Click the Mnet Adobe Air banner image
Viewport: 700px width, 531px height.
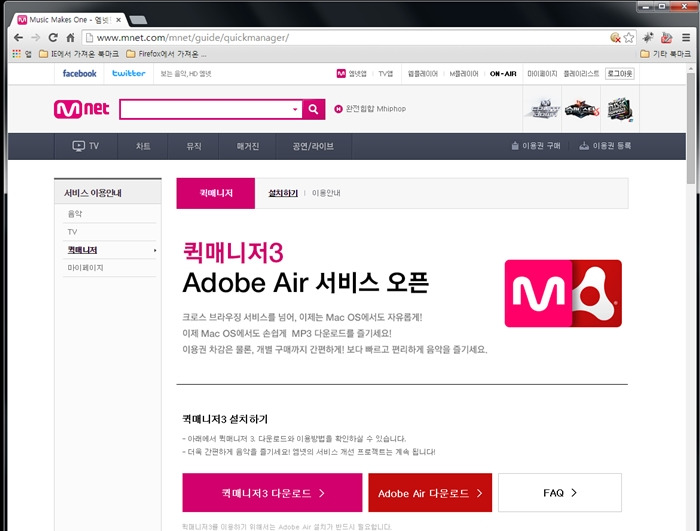click(x=563, y=293)
